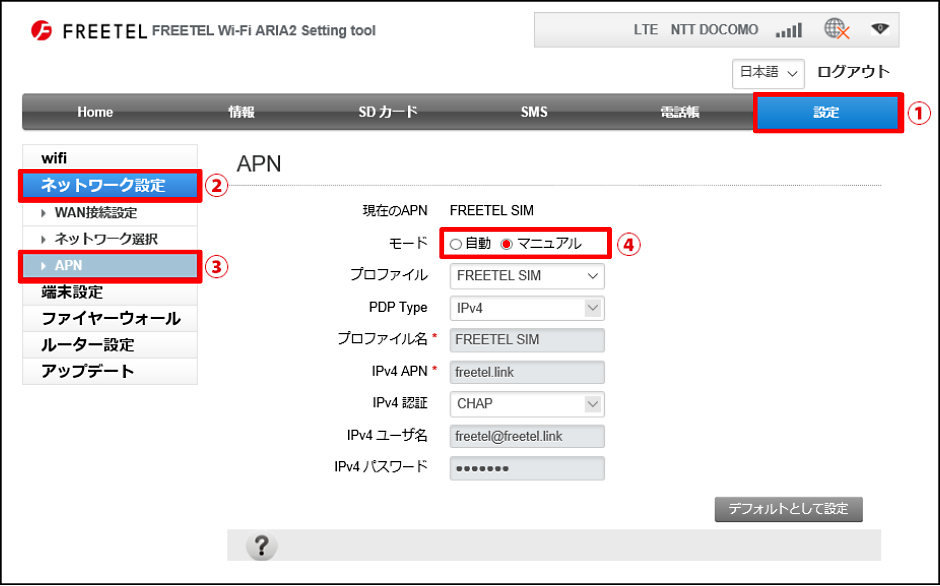Open the ネットワーク設定 sidebar section
Viewport: 940px width, 586px height.
(110, 185)
